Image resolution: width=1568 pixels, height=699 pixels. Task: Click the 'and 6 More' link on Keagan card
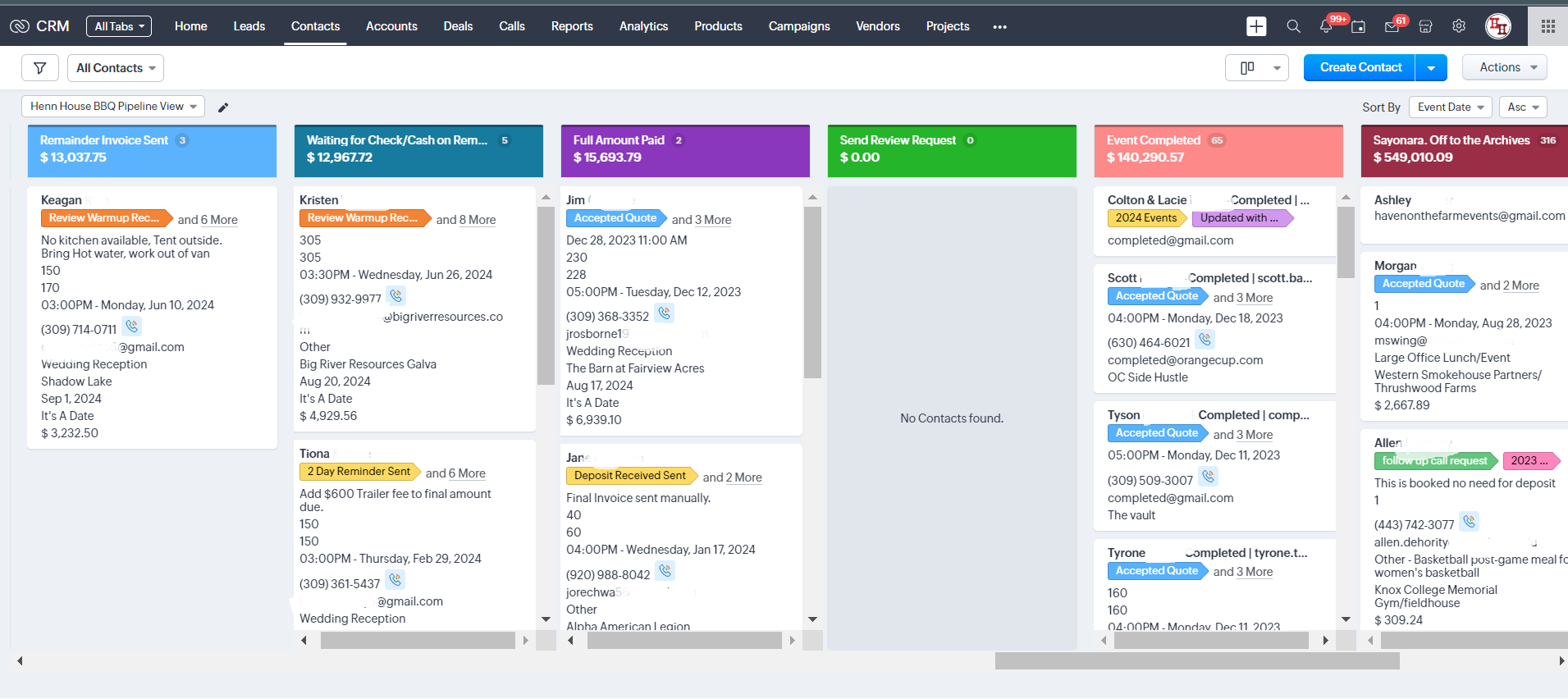point(208,220)
